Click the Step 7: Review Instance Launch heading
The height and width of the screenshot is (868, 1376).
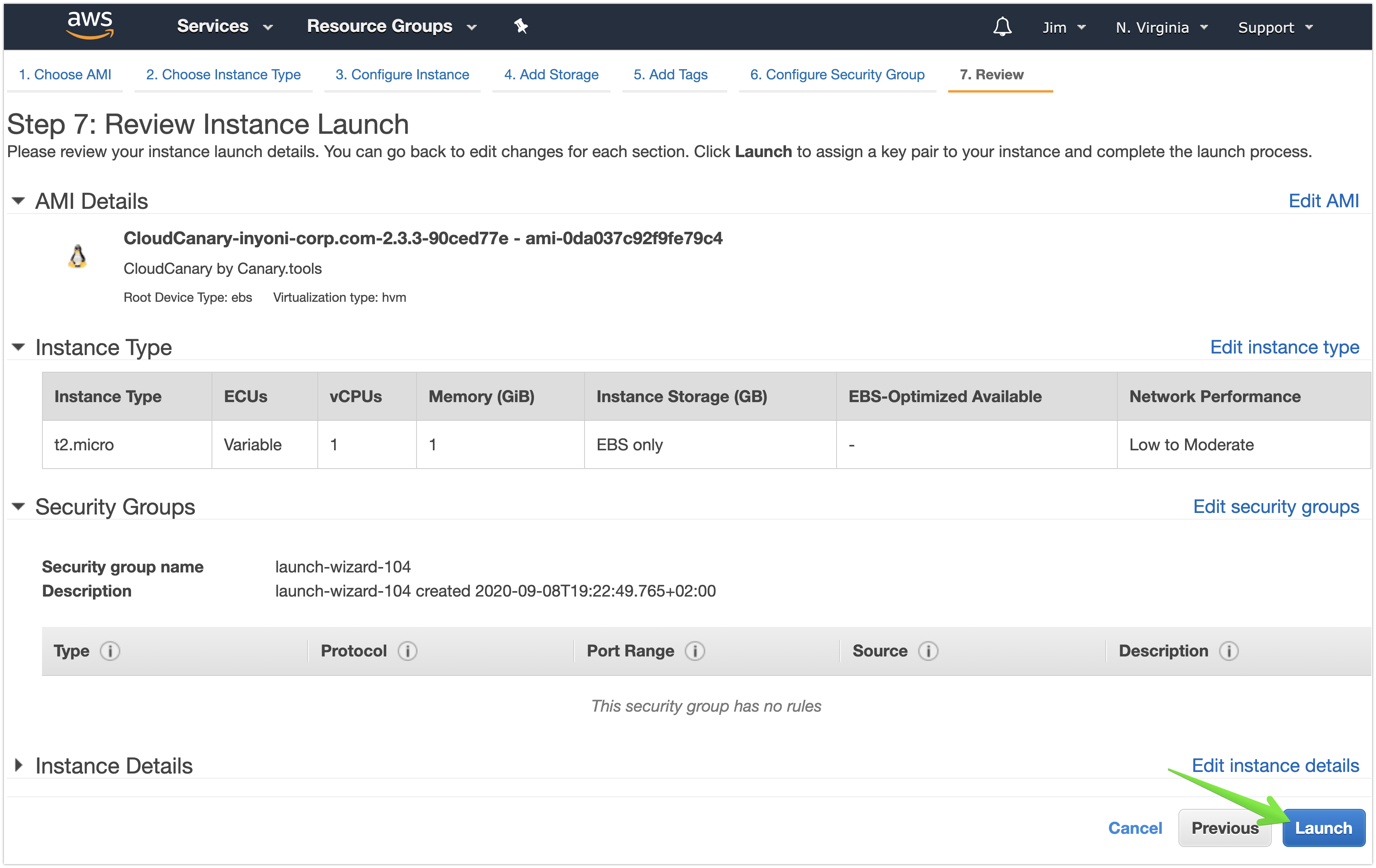pyautogui.click(x=208, y=124)
